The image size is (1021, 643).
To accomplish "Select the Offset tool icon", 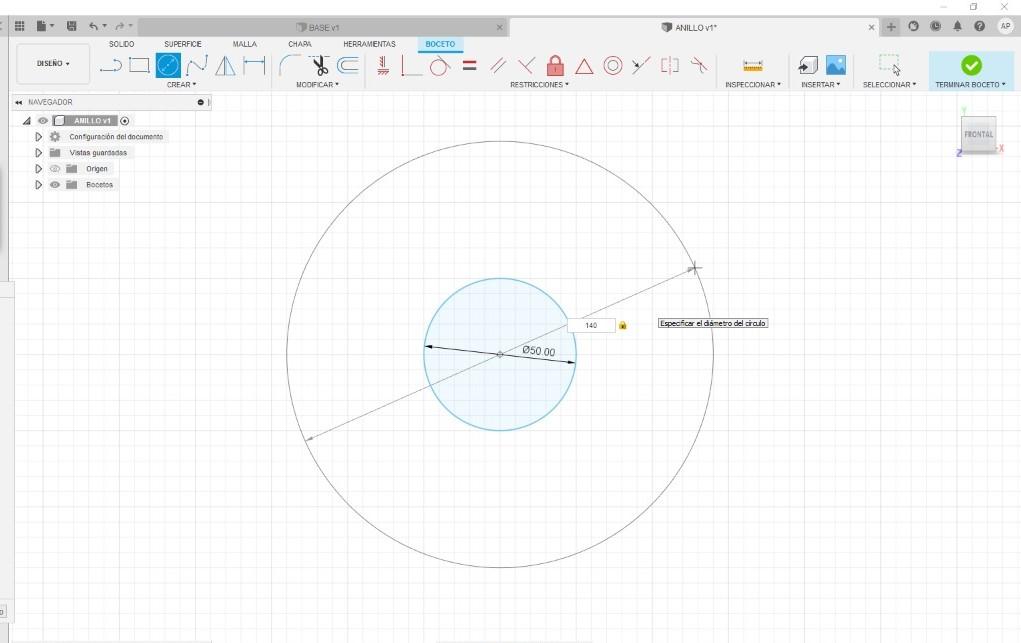I will coord(348,66).
